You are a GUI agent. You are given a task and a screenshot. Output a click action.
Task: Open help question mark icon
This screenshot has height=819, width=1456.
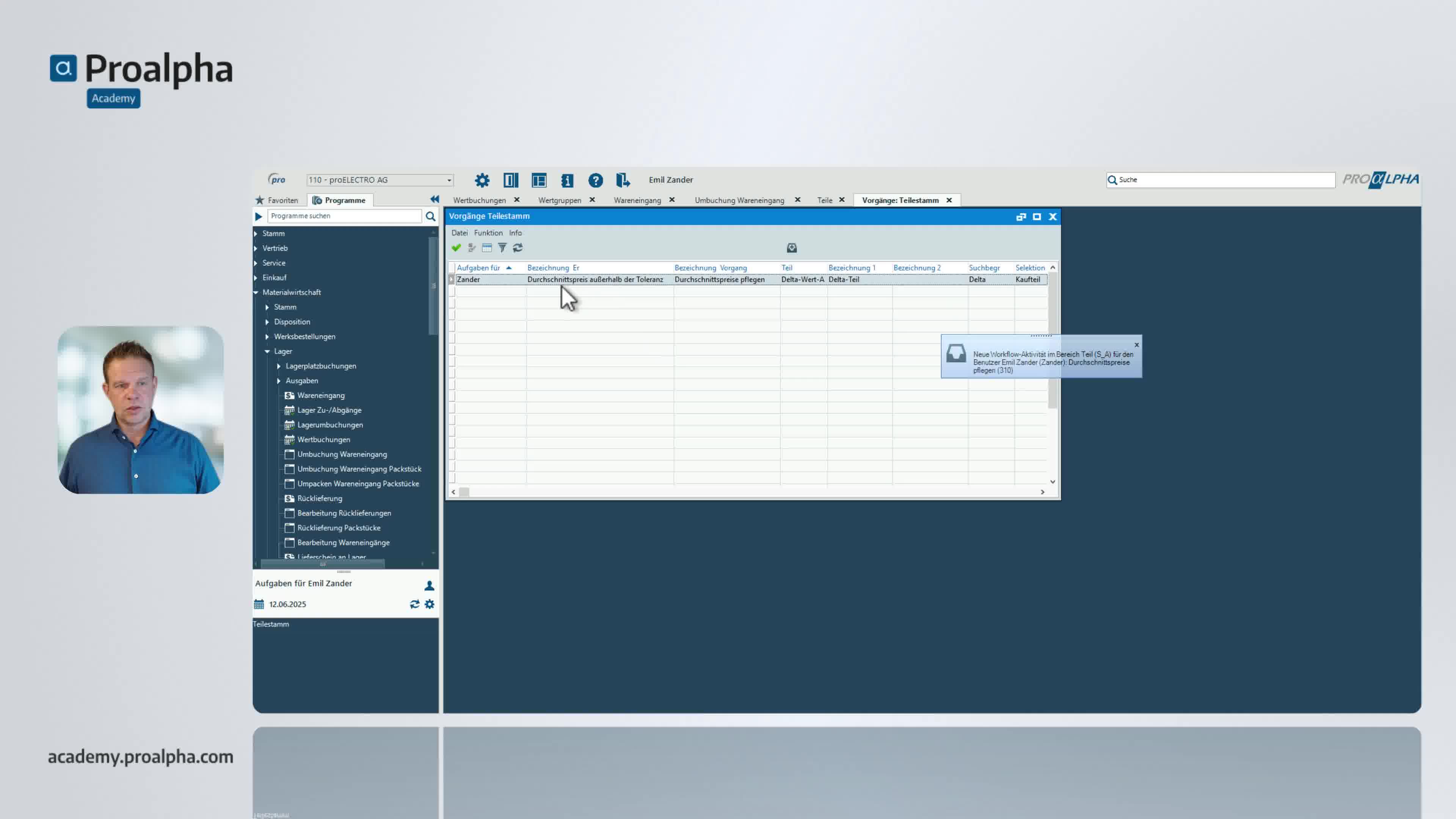(595, 180)
